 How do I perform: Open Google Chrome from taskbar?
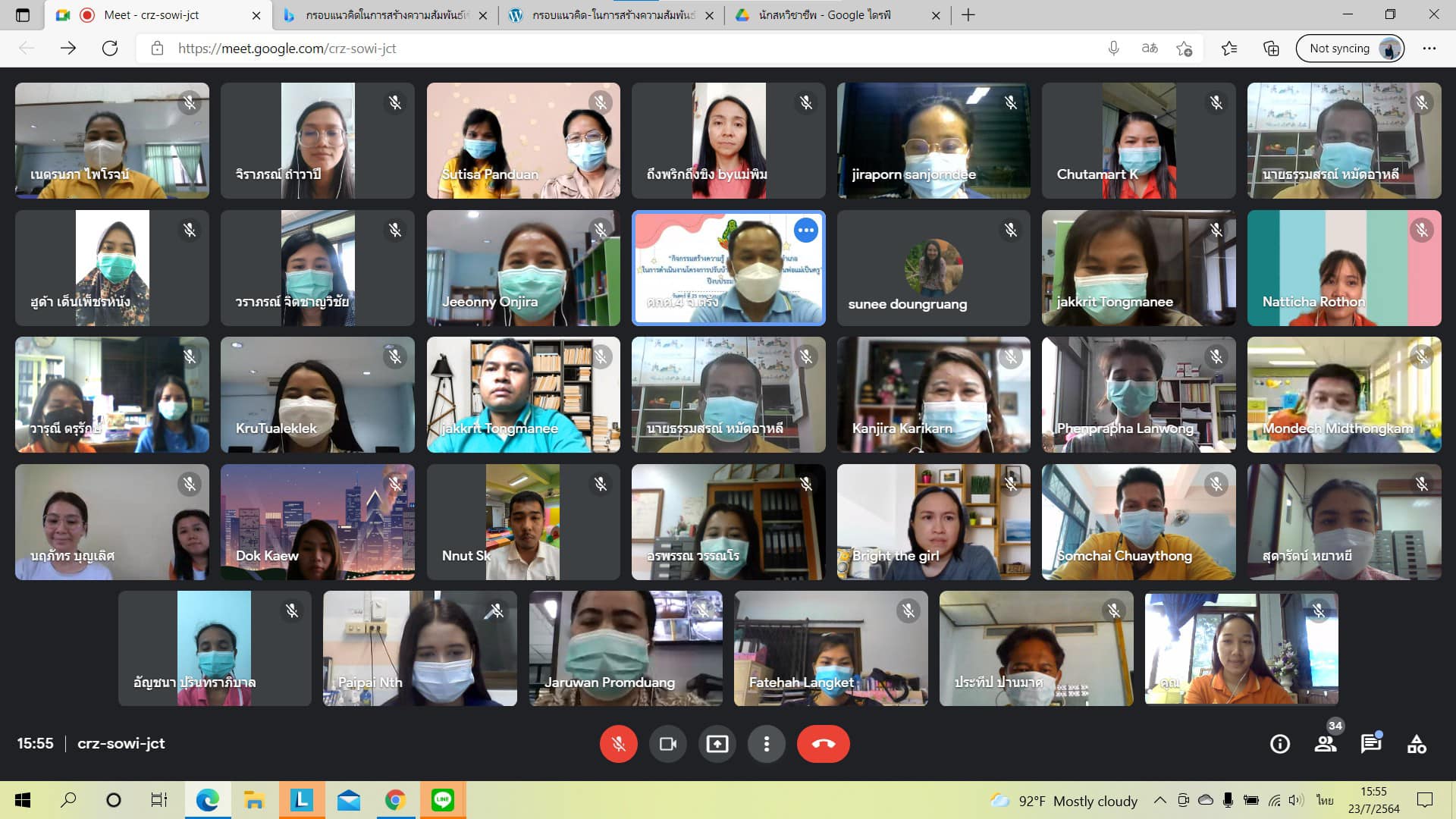395,800
